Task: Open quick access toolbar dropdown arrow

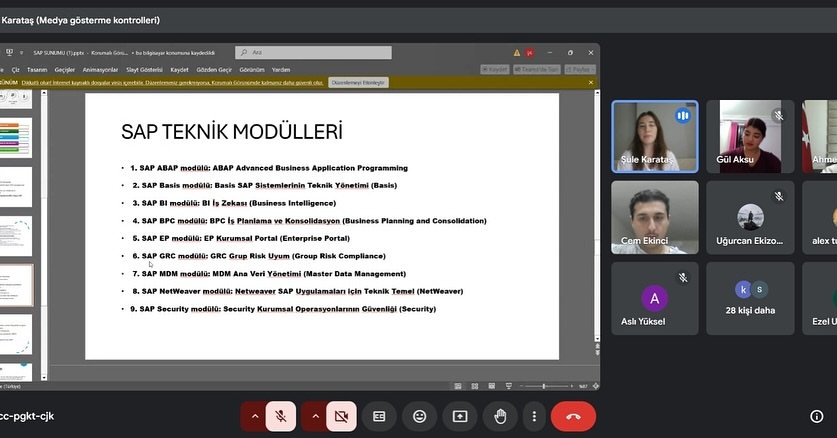Action: click(21, 52)
